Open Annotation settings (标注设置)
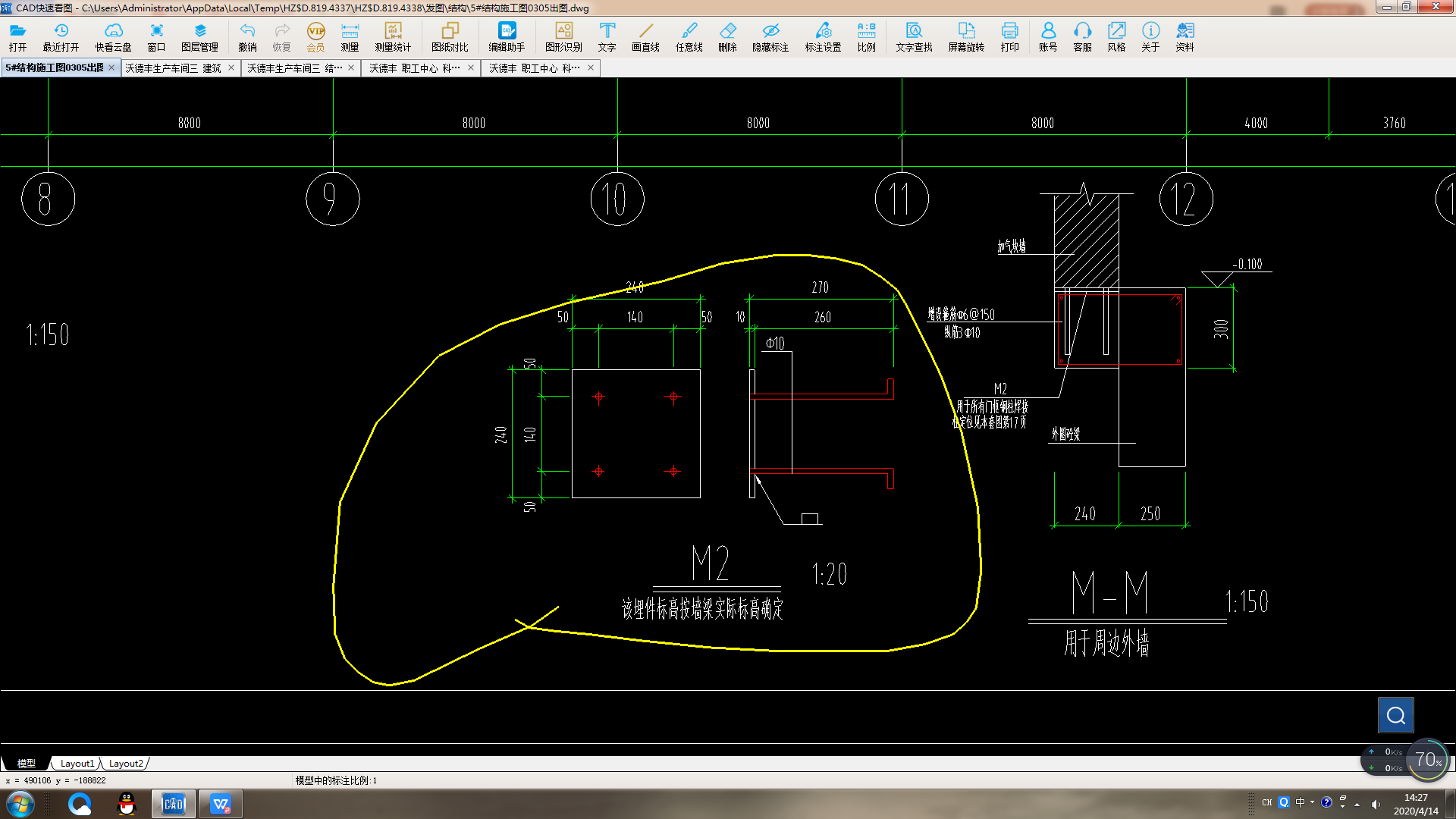 pos(823,36)
